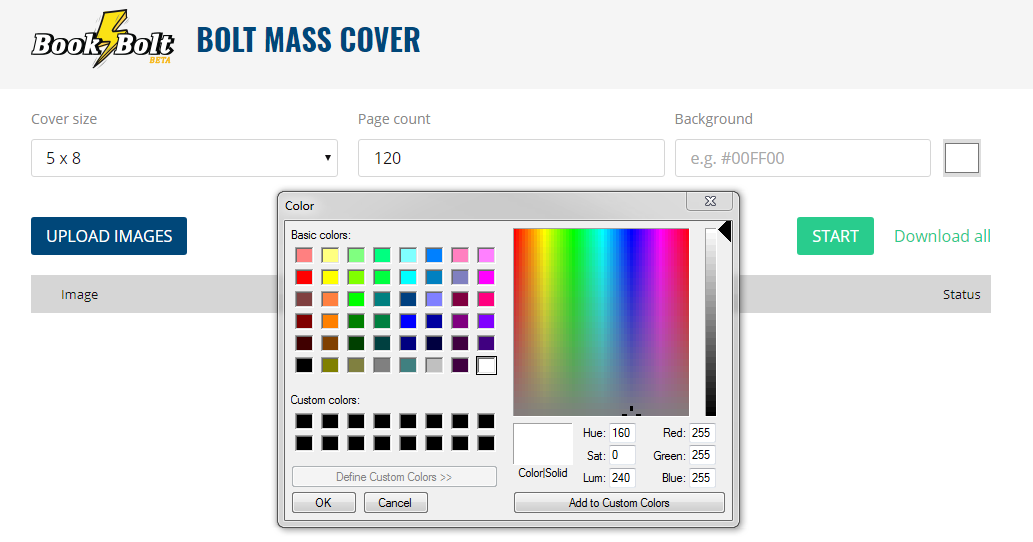
Task: Click the Sat value field
Action: pos(622,455)
